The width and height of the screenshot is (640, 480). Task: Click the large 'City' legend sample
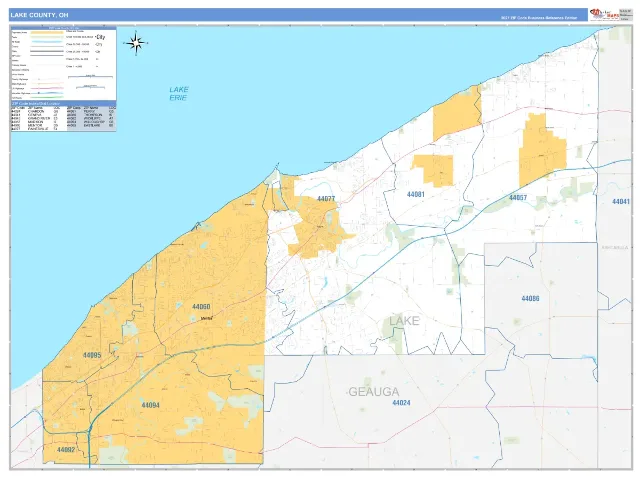[100, 37]
